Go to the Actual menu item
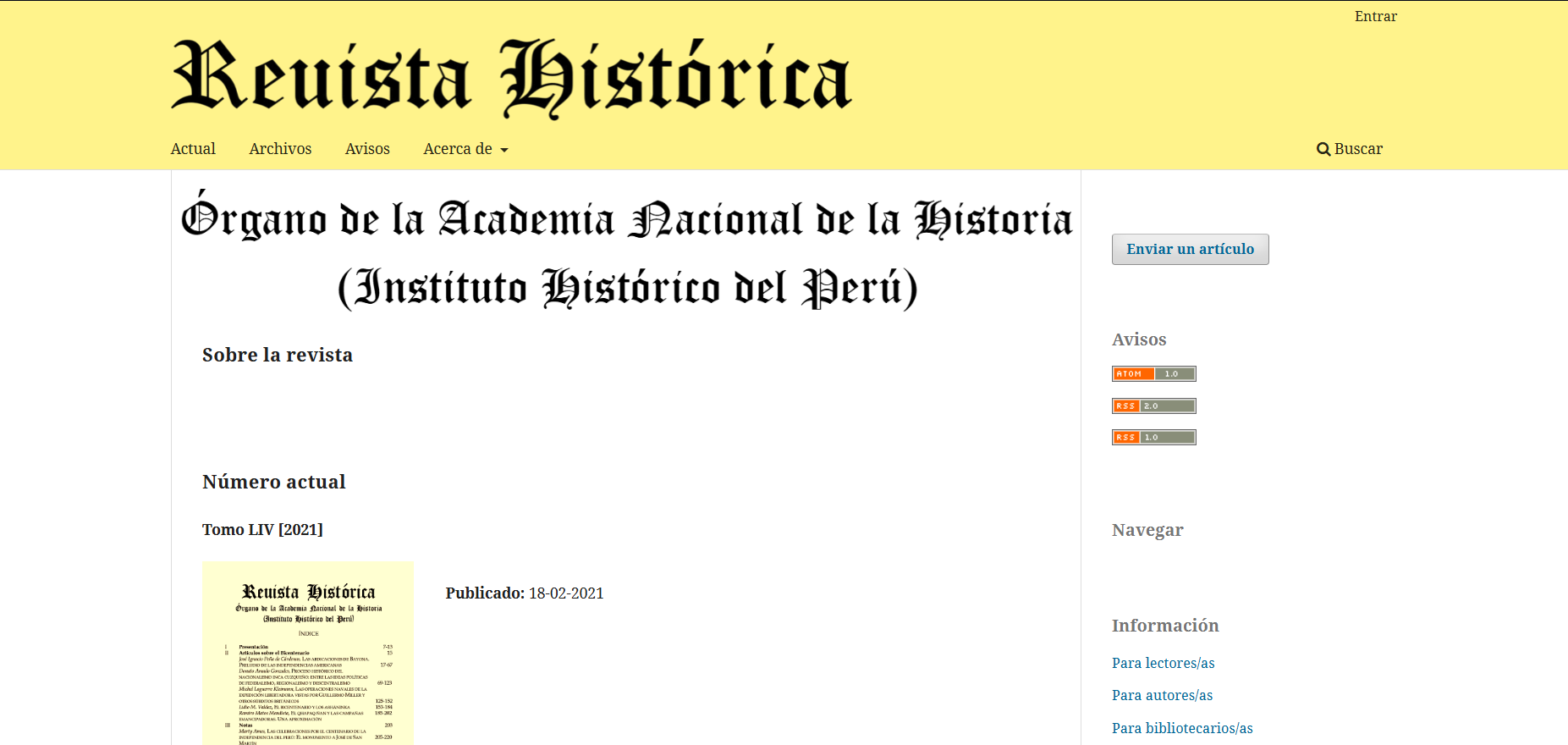Viewport: 1568px width, 745px height. (193, 149)
